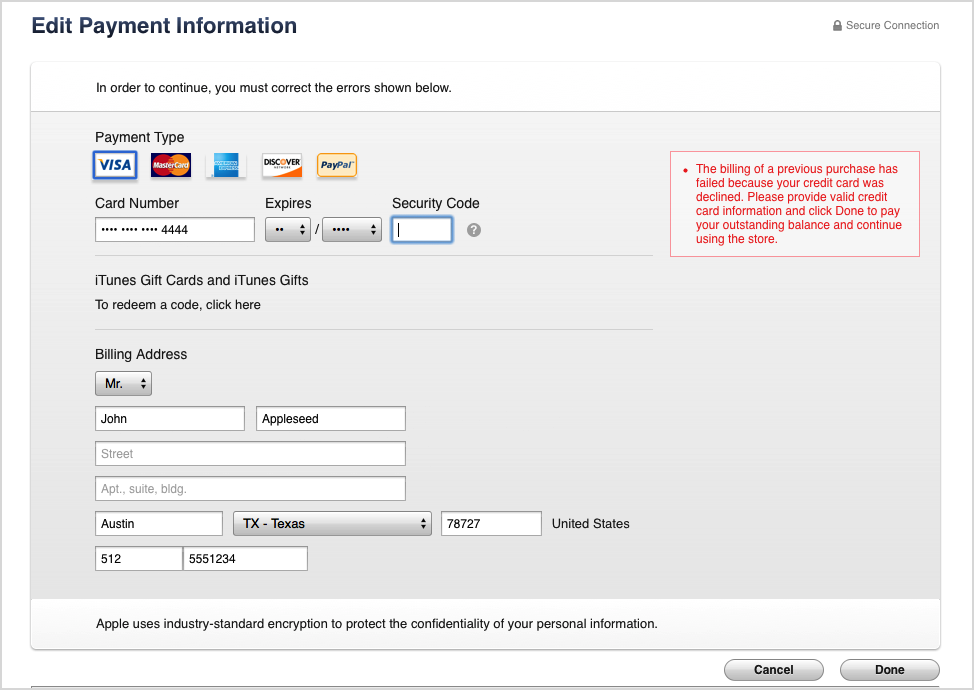The width and height of the screenshot is (974, 690).
Task: Open the expiration month dropdown
Action: [x=288, y=230]
